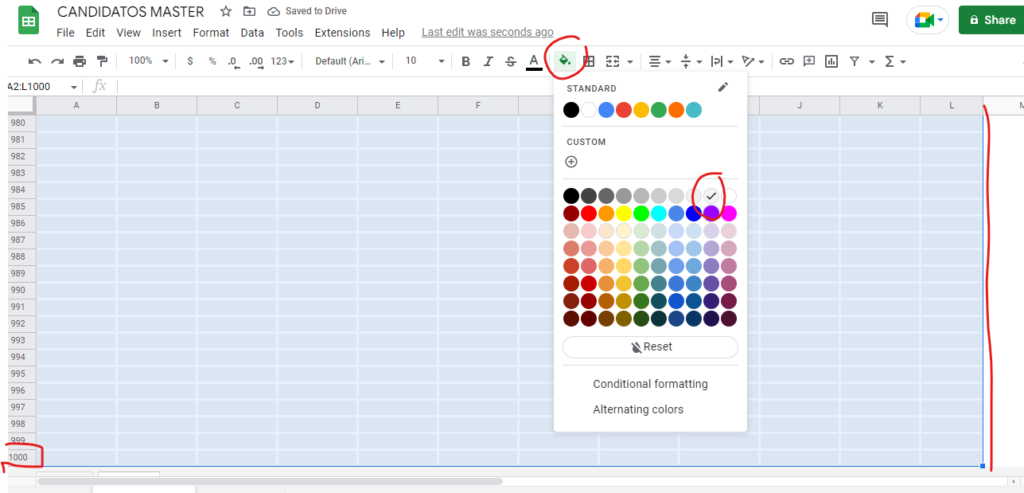This screenshot has width=1024, height=493.
Task: Open the Text color tool
Action: tap(534, 61)
